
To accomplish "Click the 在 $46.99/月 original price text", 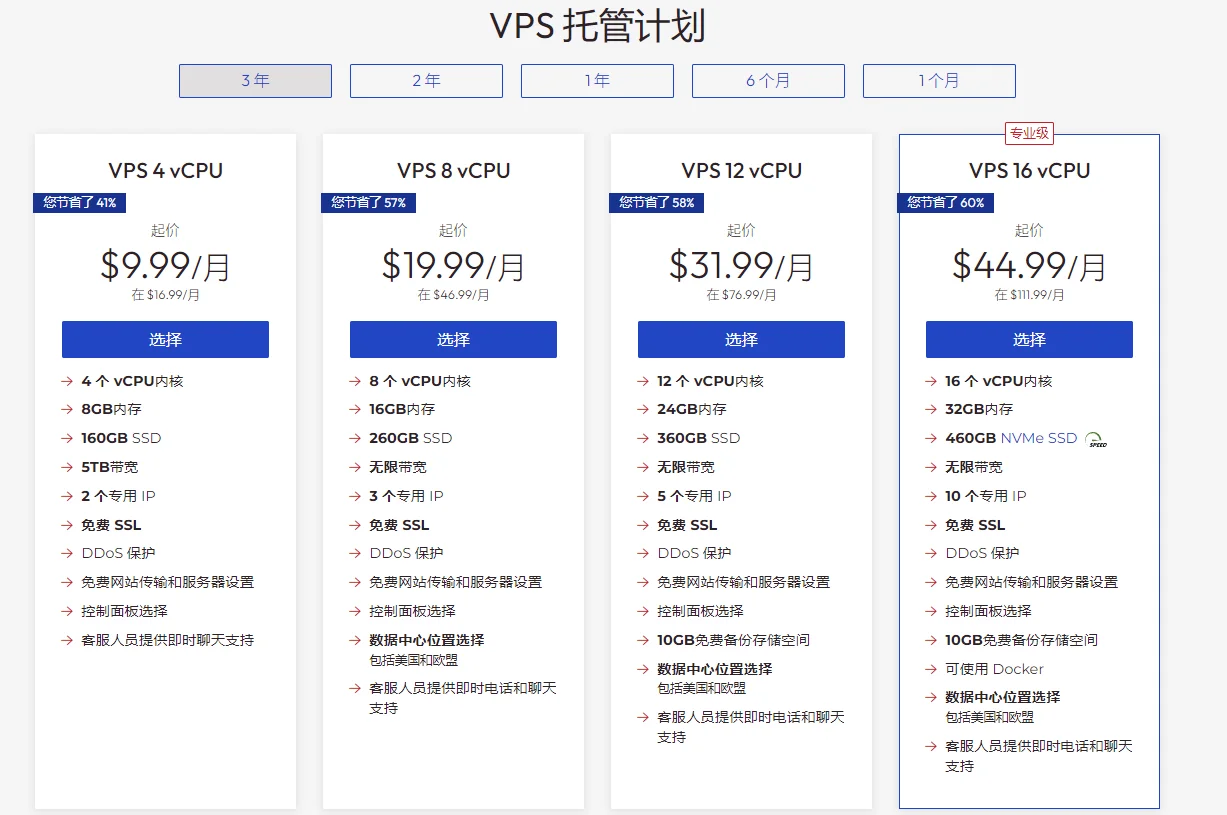I will (453, 295).
